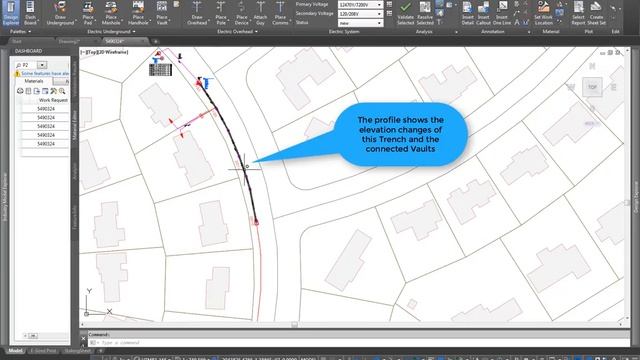Click the Insert One Line tool
This screenshot has width=640, height=360.
(x=502, y=13)
